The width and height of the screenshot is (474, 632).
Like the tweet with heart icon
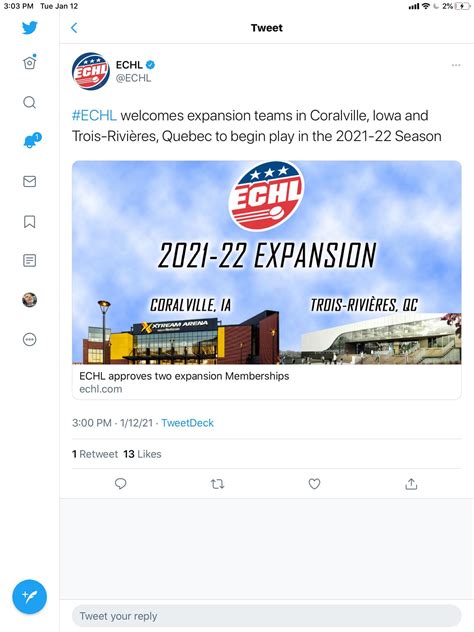tap(314, 483)
